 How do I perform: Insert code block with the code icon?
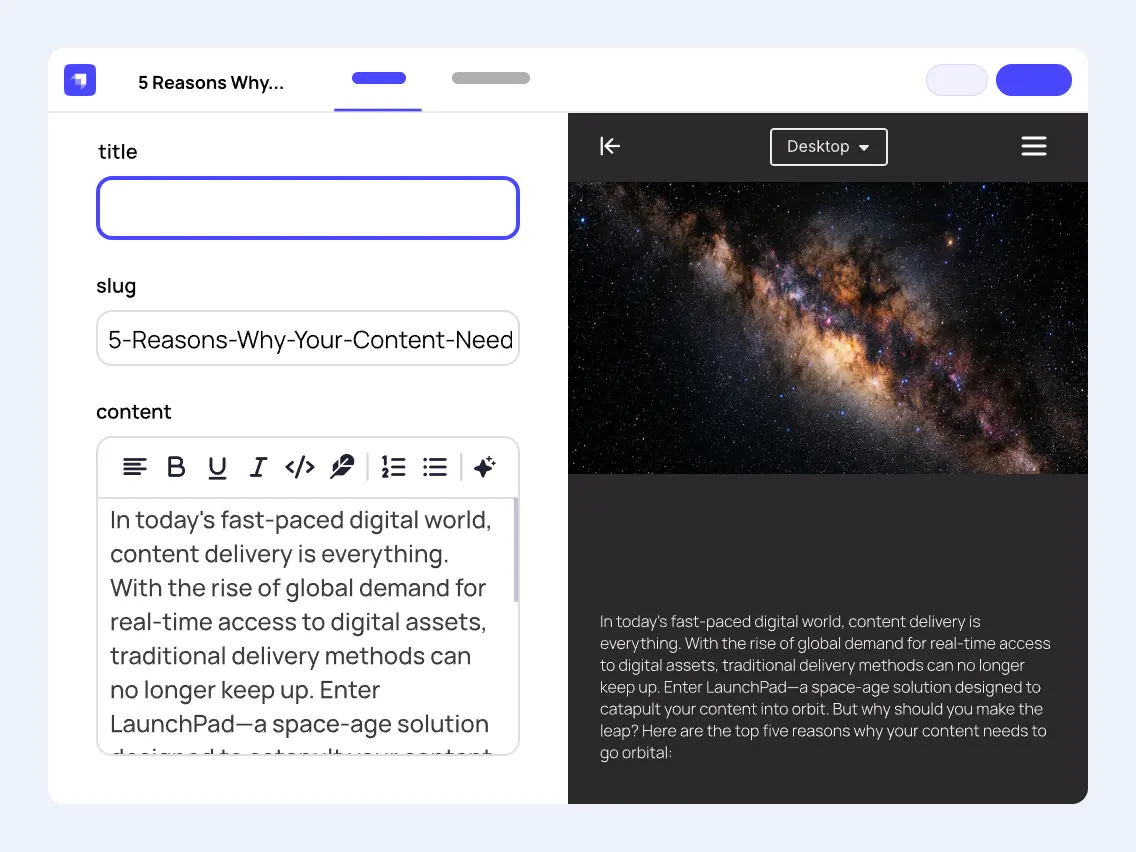[x=299, y=467]
